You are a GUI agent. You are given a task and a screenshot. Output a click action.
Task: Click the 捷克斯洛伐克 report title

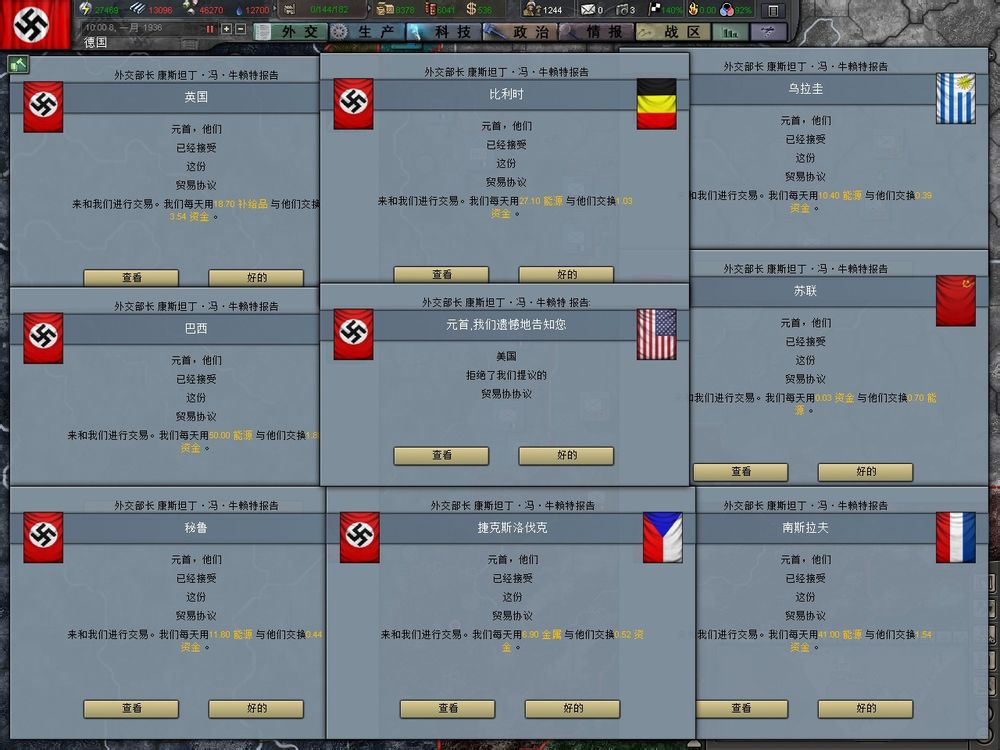tap(512, 528)
